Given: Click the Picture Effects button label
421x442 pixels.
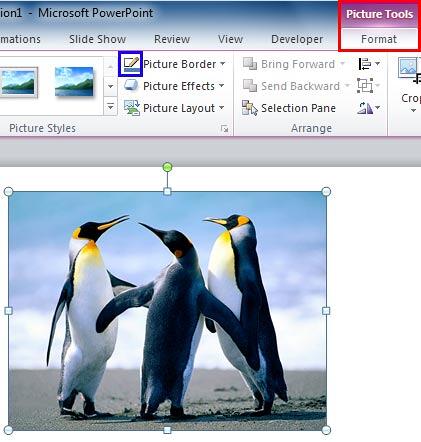Looking at the screenshot, I should click(179, 86).
